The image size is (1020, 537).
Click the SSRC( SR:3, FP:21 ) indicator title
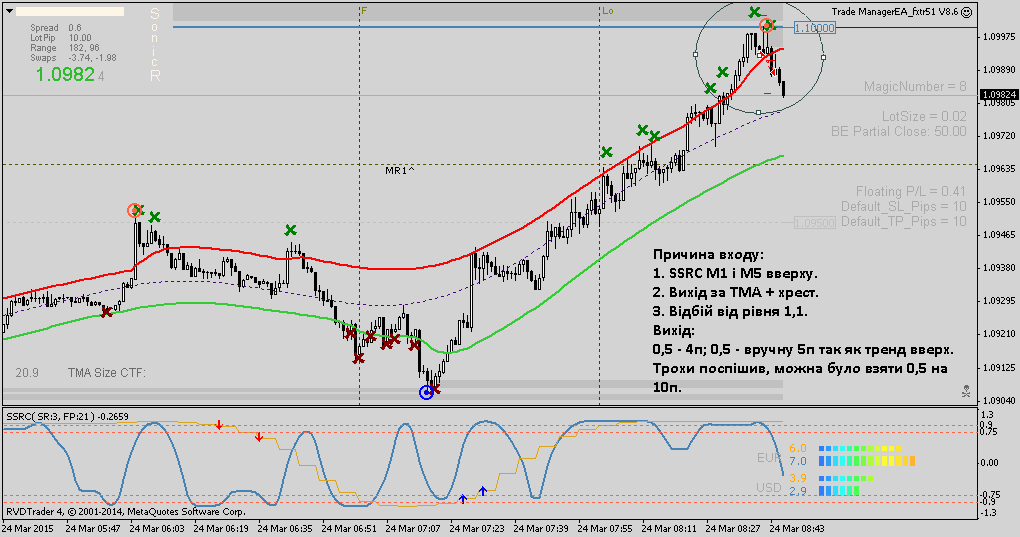67,416
